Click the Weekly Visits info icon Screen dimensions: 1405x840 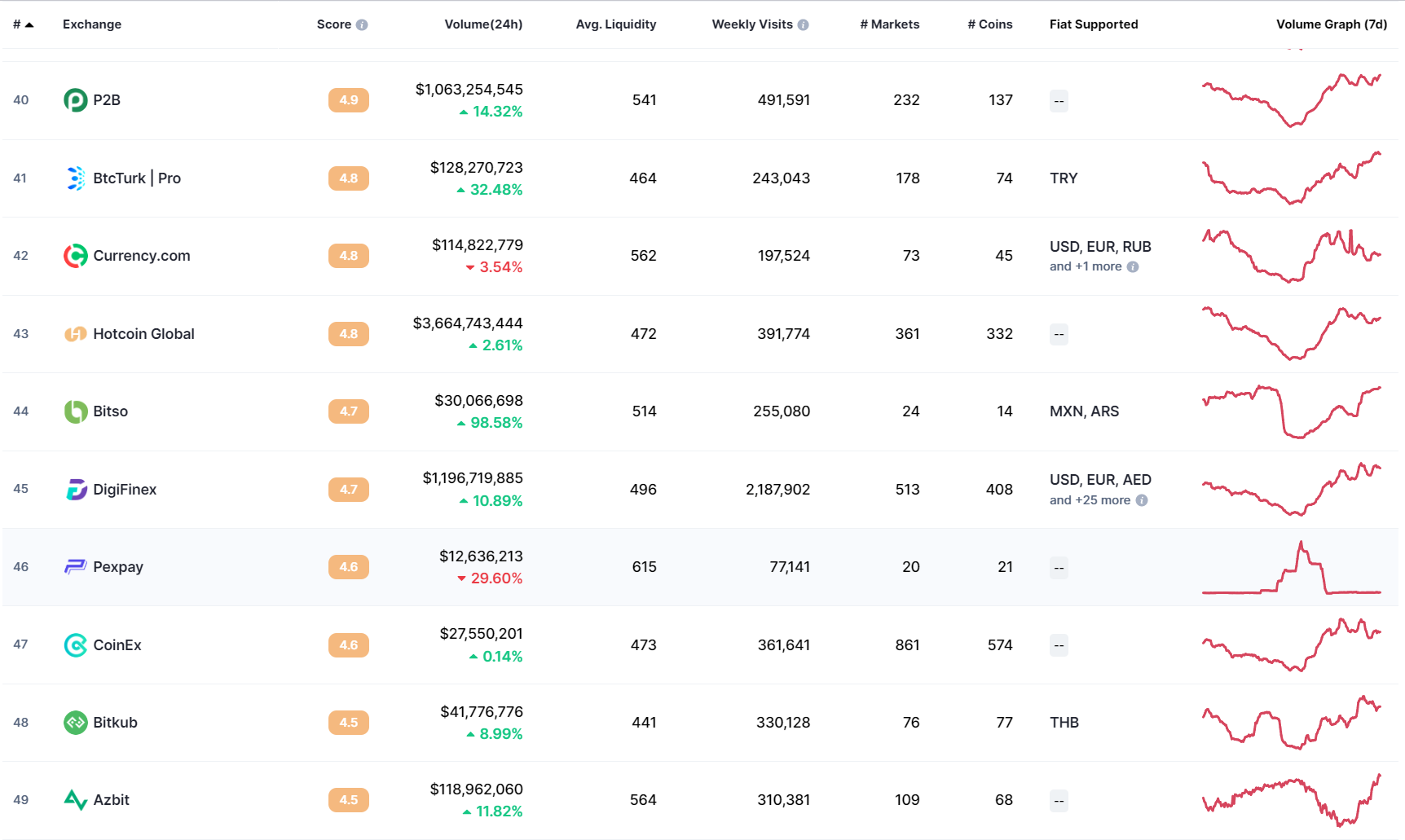tap(804, 25)
